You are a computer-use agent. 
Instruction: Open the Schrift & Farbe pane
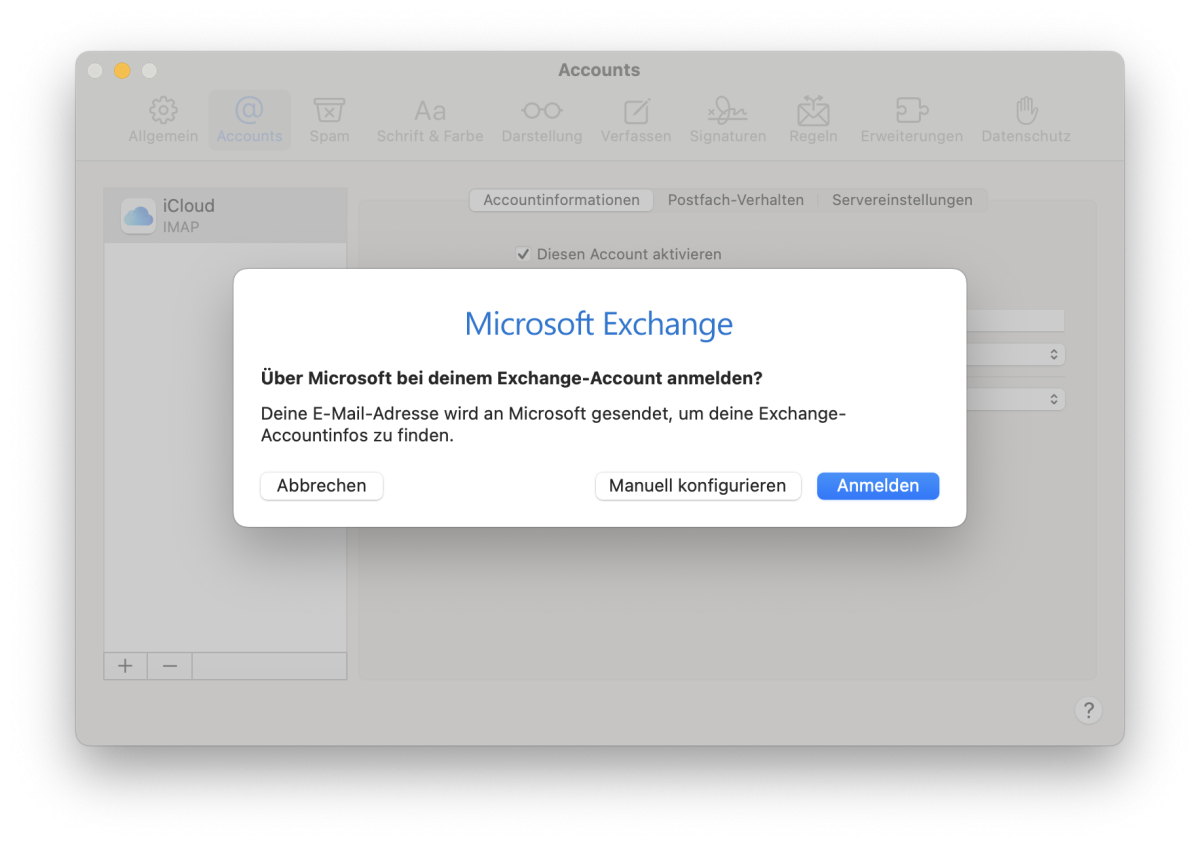[430, 120]
